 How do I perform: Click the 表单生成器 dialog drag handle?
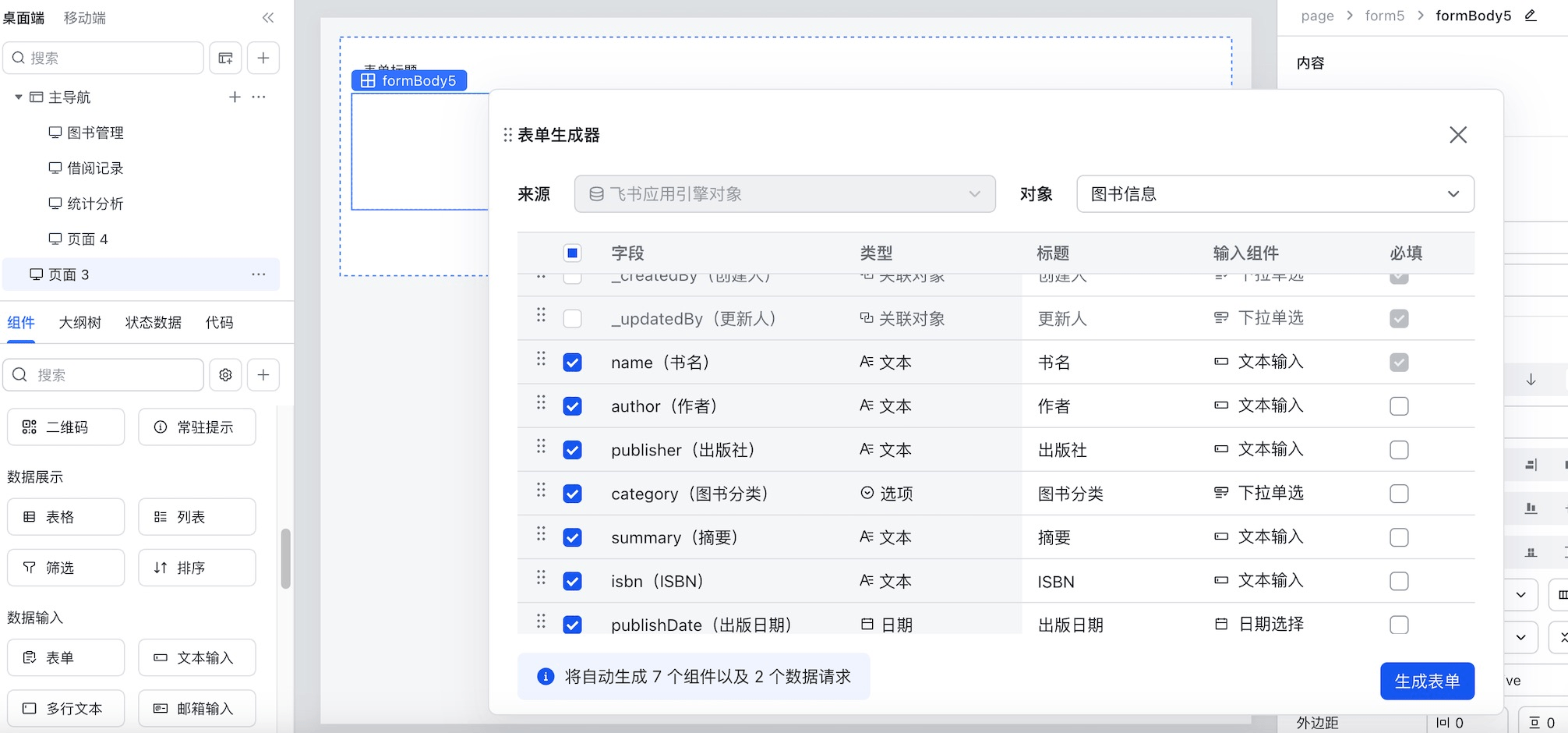tap(508, 135)
